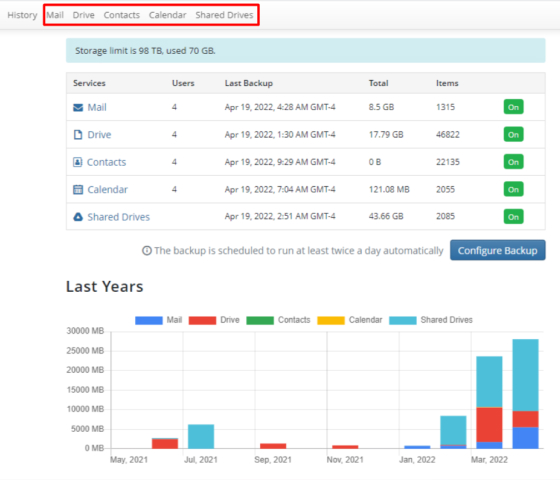The height and width of the screenshot is (480, 560).
Task: Toggle Shared Drives series via cyan legend swatch
Action: pyautogui.click(x=403, y=320)
